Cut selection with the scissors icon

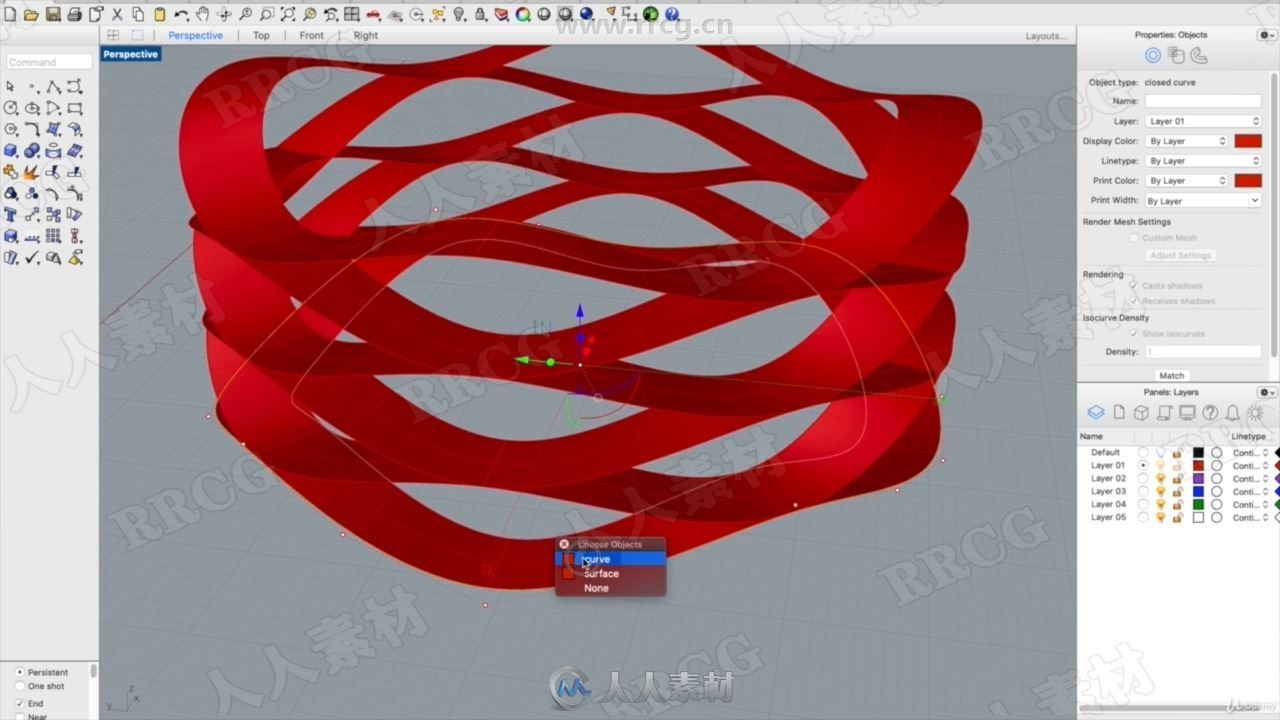117,14
